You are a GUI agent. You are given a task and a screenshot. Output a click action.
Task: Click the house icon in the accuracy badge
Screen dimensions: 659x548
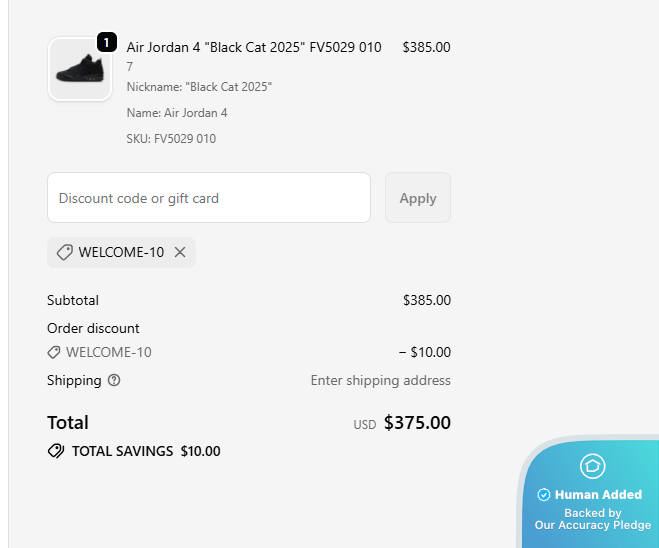pos(593,466)
